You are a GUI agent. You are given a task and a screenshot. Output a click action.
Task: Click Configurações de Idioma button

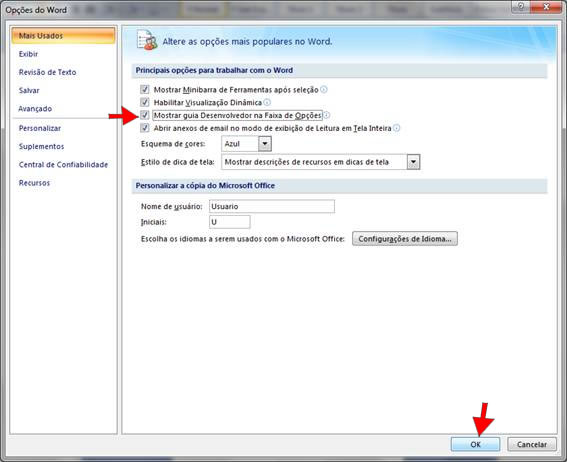405,239
